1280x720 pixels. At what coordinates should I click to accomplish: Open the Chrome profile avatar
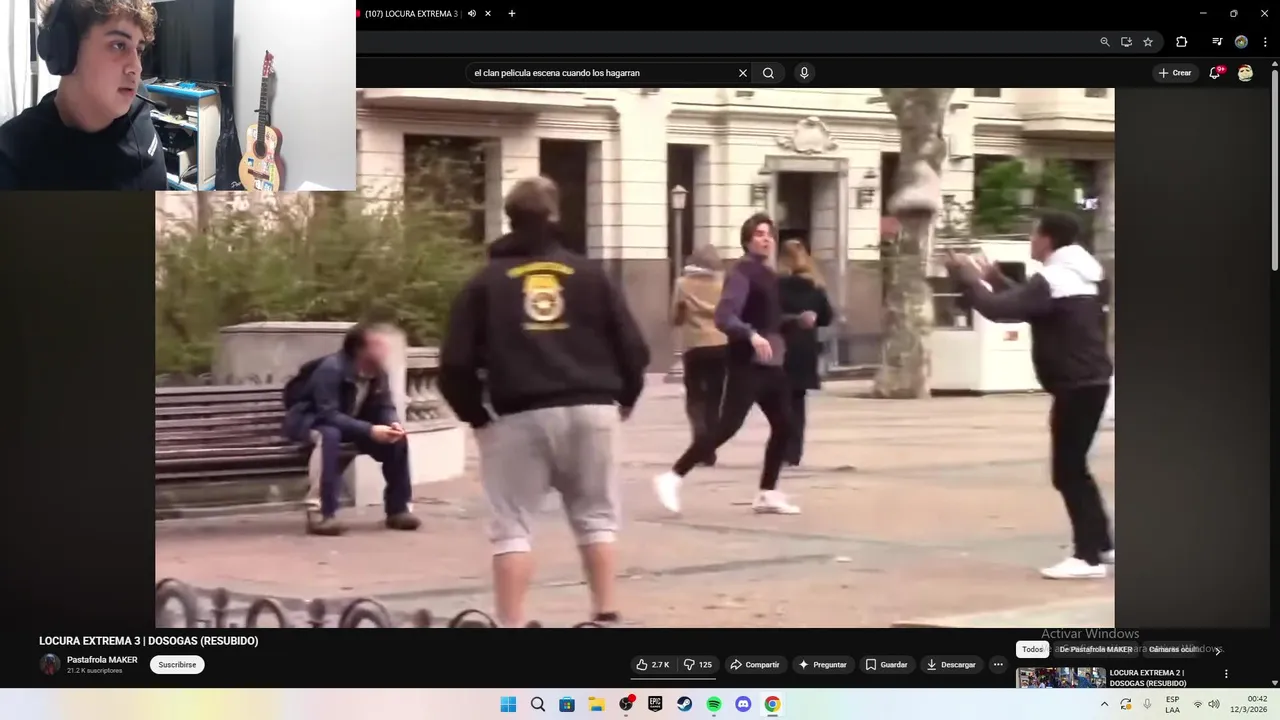point(1241,42)
